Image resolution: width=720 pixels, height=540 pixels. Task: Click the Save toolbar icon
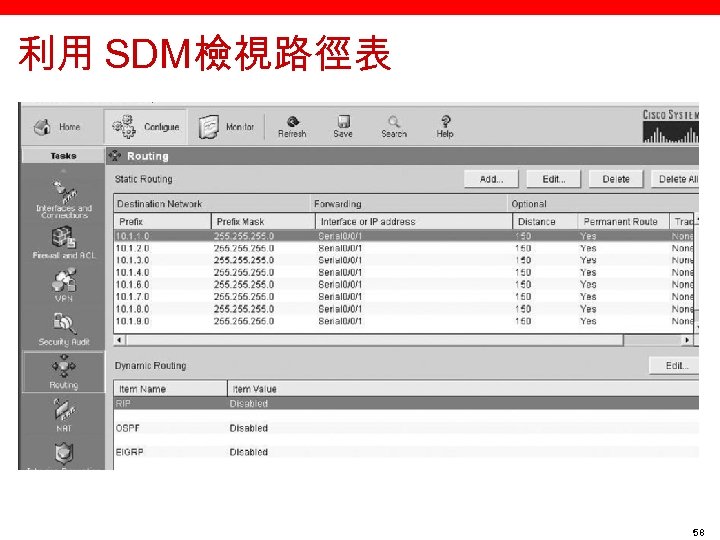coord(343,127)
